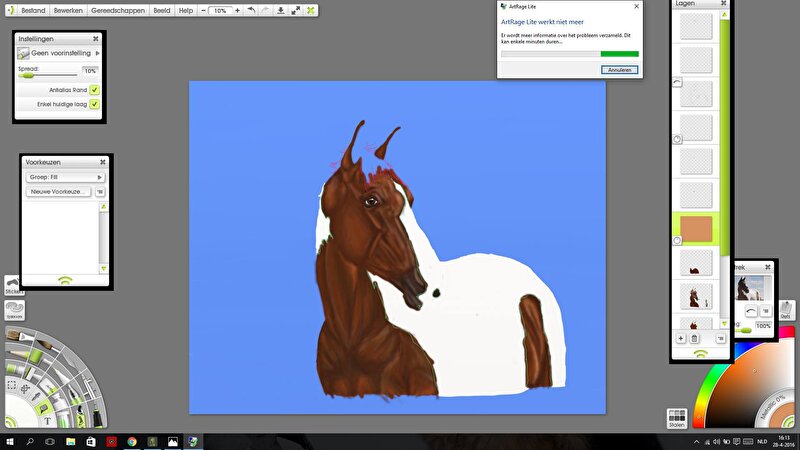The height and width of the screenshot is (450, 800).
Task: Delete layer using trash icon
Action: click(694, 339)
